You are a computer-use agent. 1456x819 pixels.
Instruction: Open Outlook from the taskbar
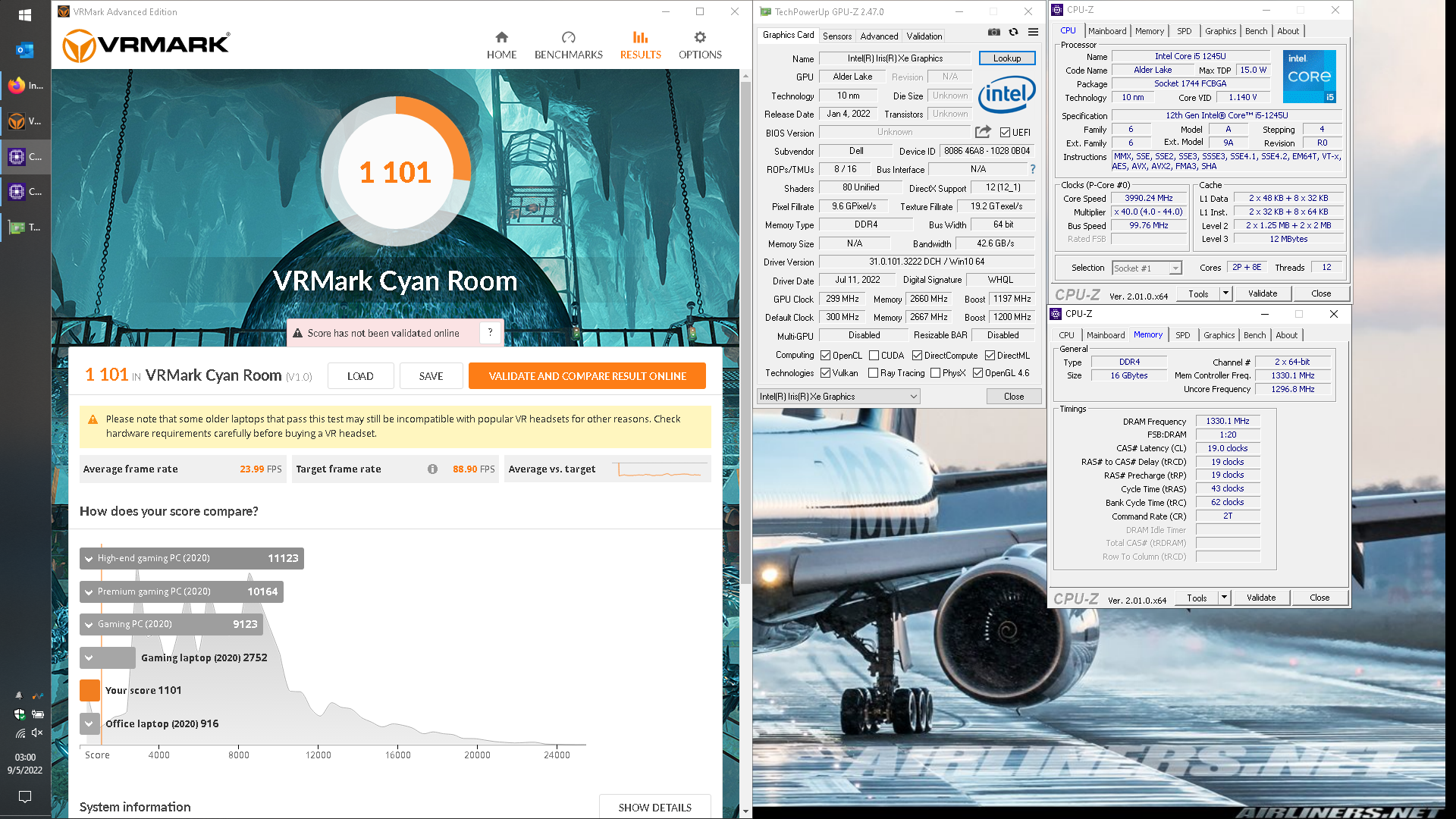pyautogui.click(x=24, y=51)
